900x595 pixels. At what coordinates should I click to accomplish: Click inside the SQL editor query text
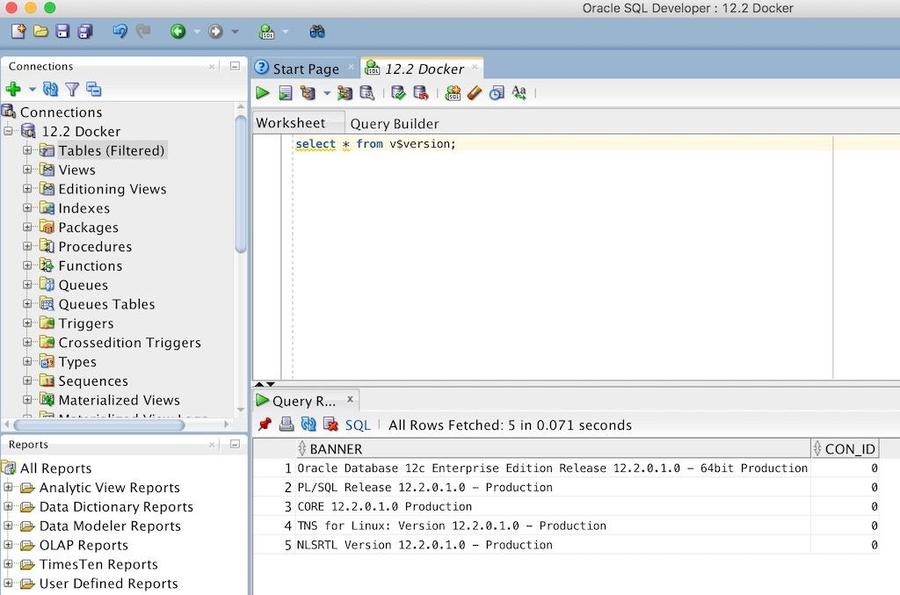coord(375,144)
